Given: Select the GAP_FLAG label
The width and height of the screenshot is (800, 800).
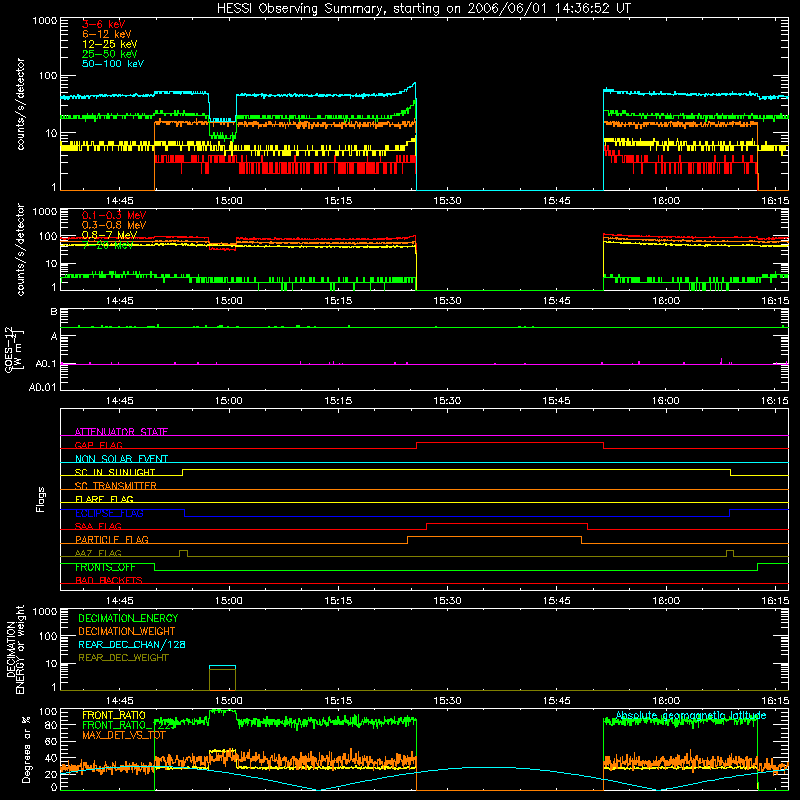Looking at the screenshot, I should [x=98, y=445].
